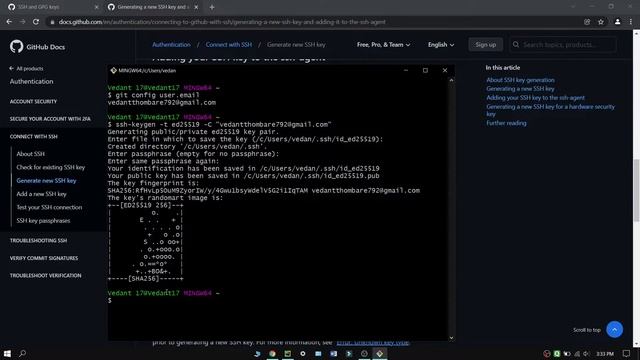The image size is (640, 360).
Task: Bookmark this page with the star icon
Action: [601, 22]
